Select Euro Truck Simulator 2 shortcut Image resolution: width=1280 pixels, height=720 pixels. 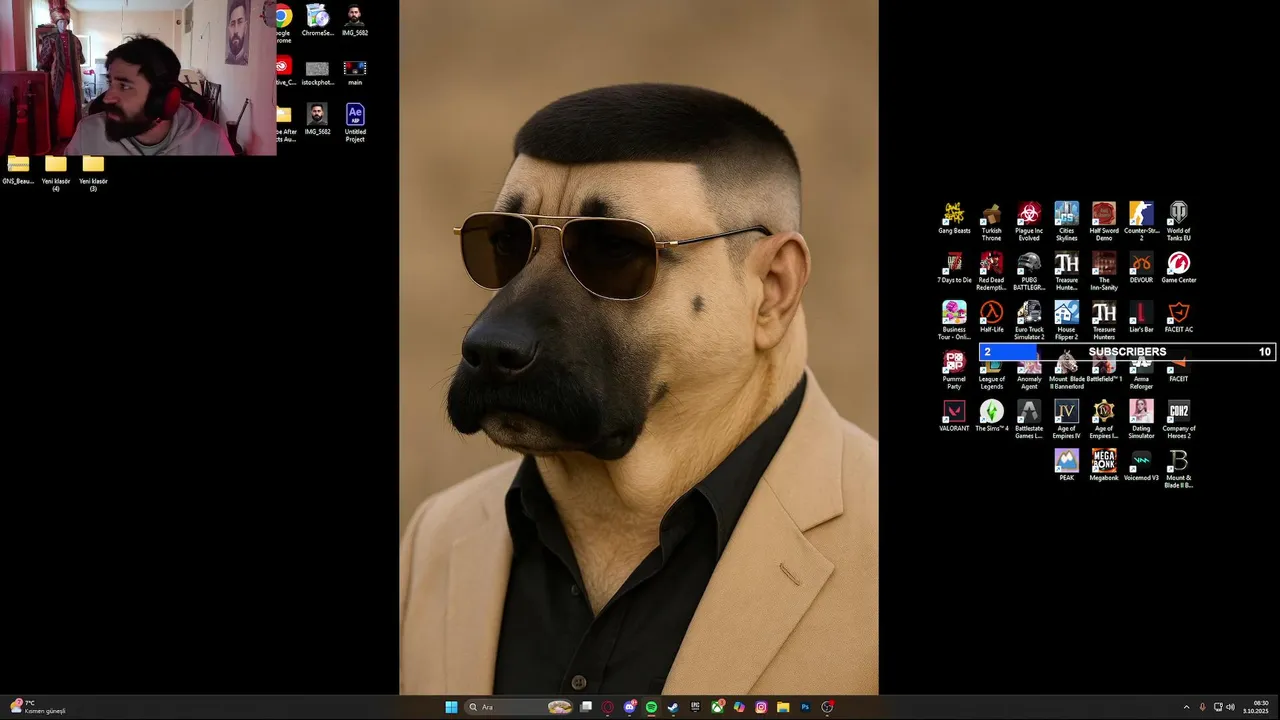click(x=1029, y=320)
